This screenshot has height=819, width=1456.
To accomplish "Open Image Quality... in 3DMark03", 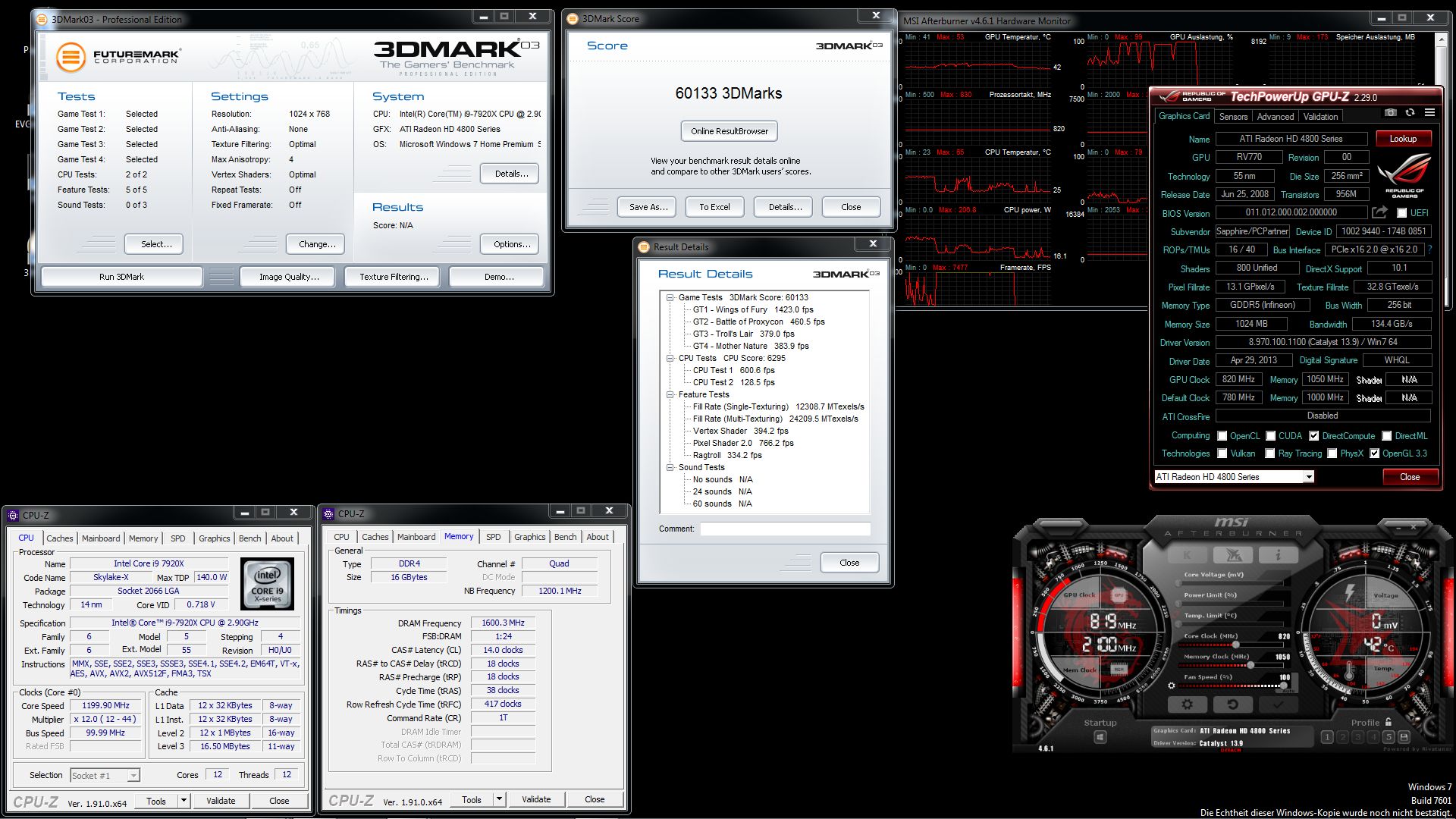I will pyautogui.click(x=289, y=277).
